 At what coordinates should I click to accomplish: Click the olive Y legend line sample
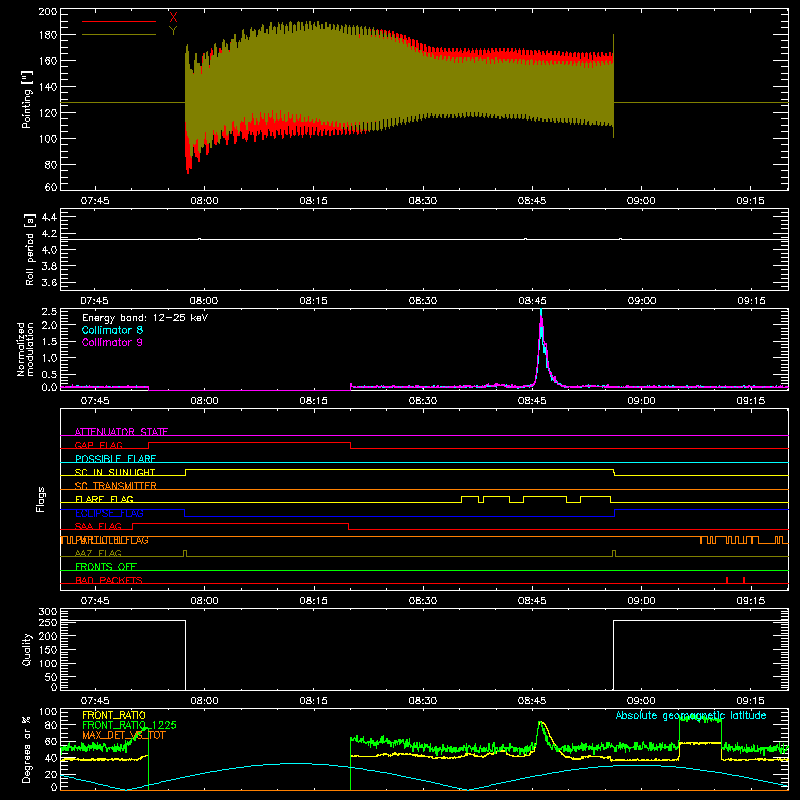(x=119, y=35)
